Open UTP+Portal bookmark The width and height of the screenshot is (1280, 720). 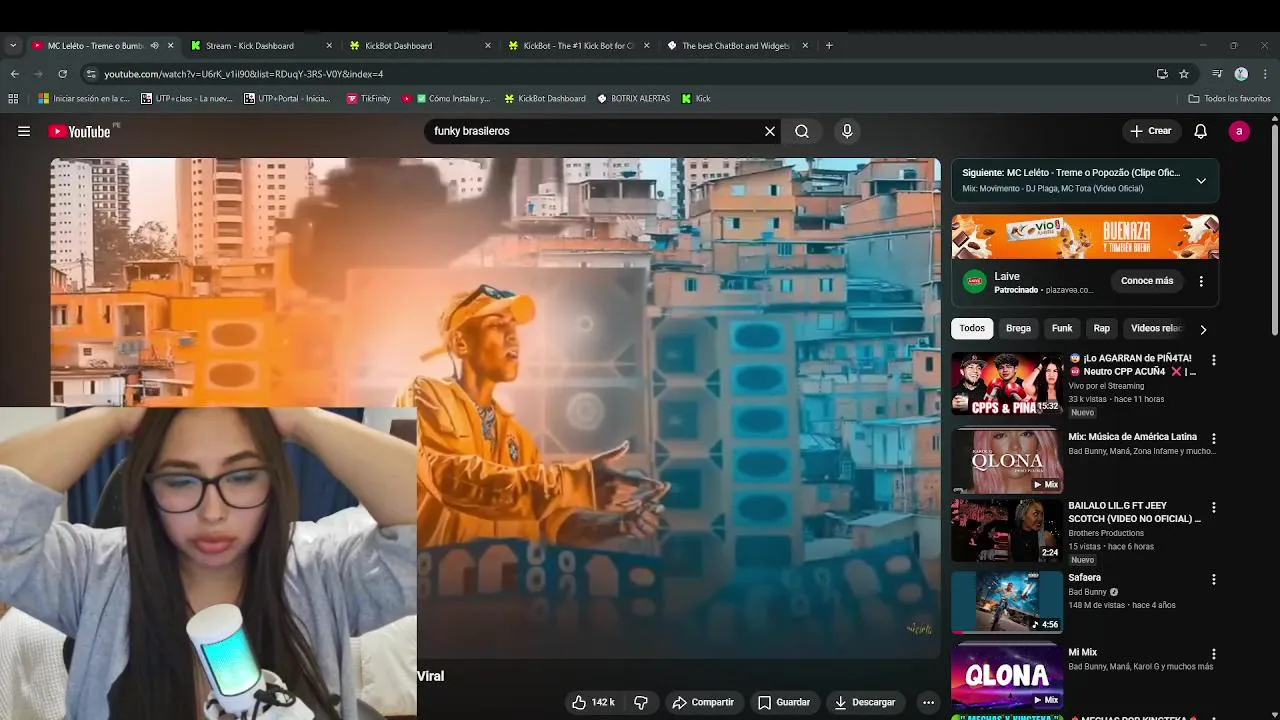point(287,98)
